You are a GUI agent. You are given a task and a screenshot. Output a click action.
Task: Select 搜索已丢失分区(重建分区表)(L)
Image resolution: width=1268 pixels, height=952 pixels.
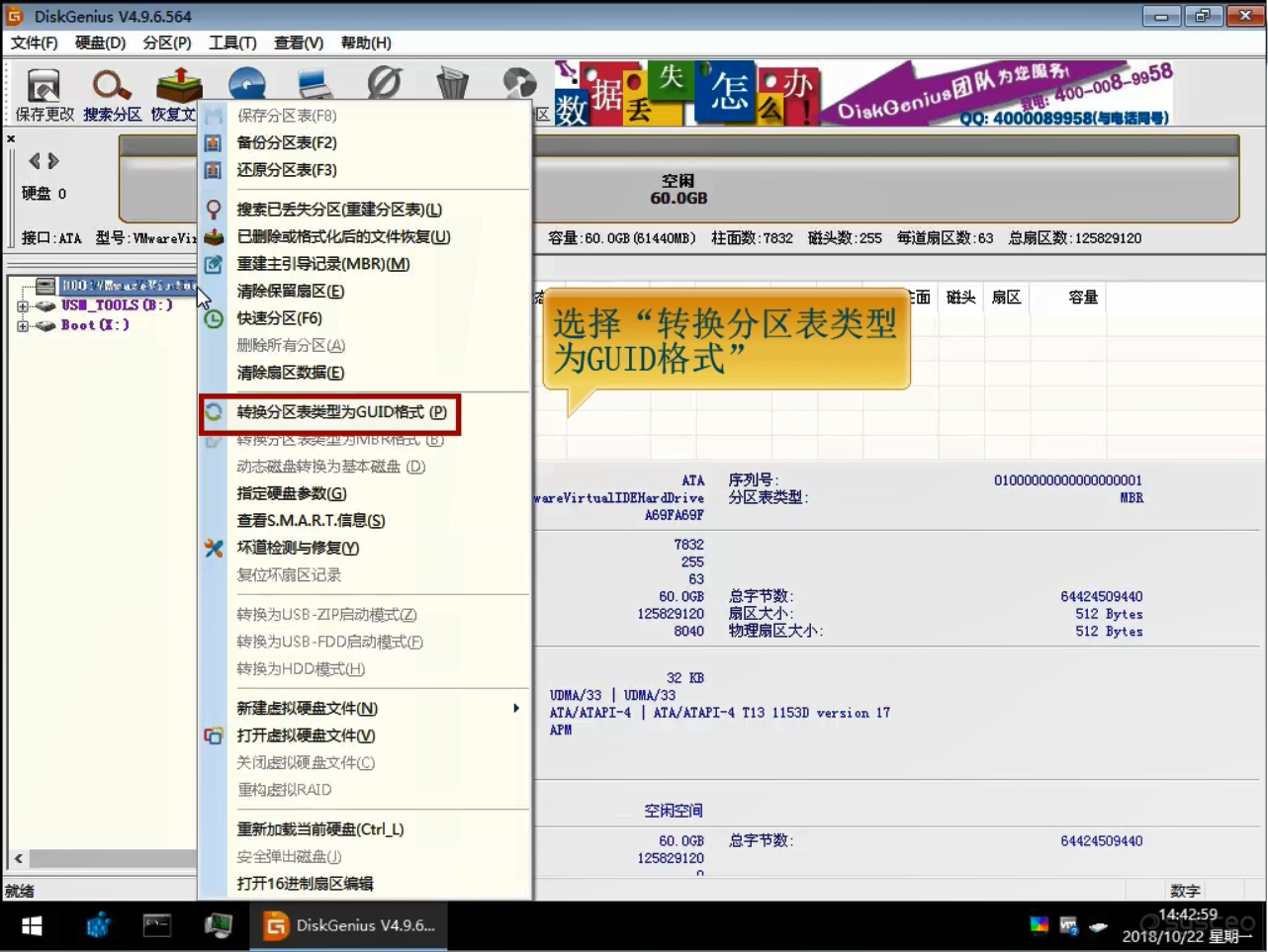365,210
